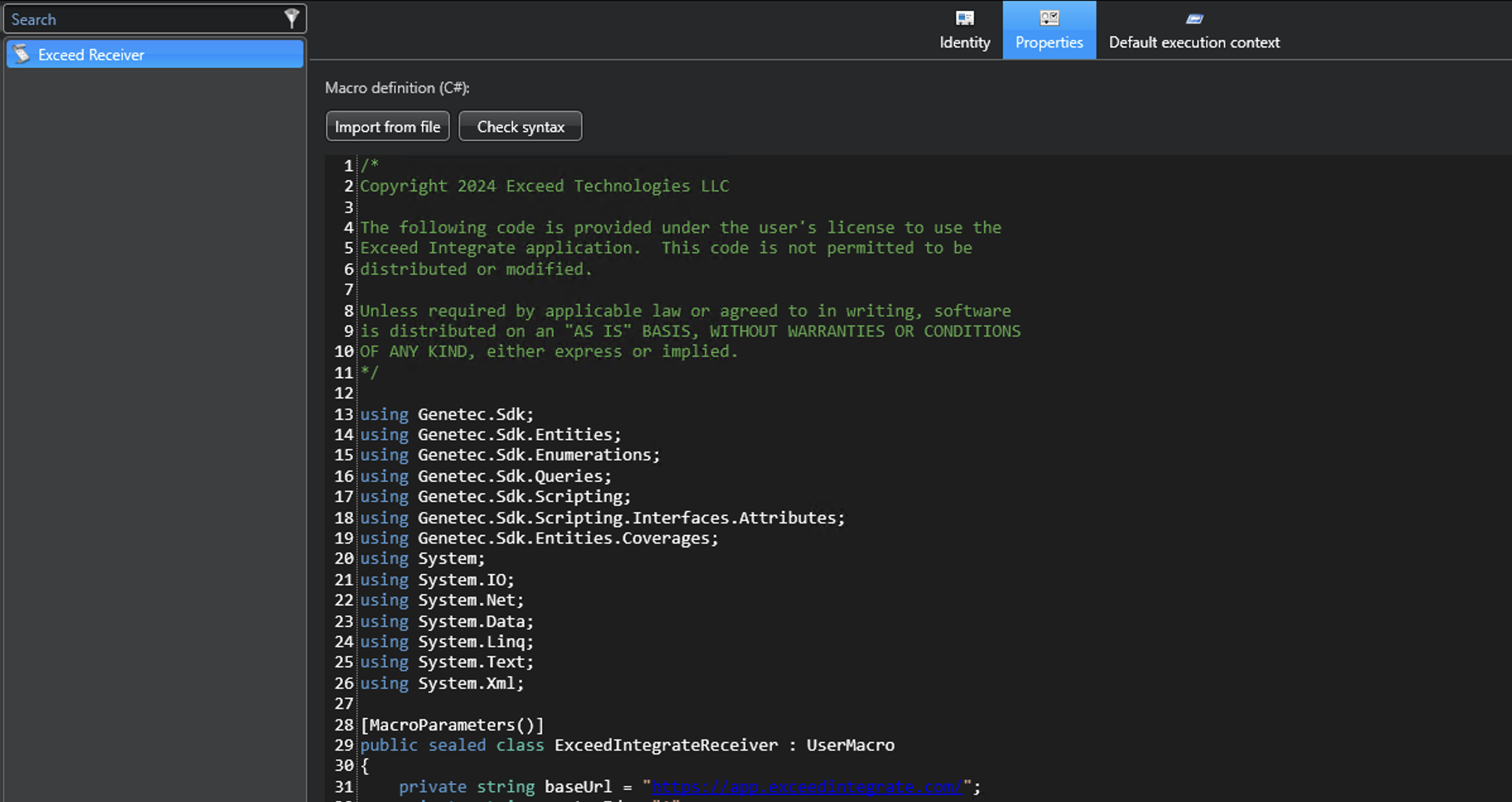Click the macro scroll icon beside Exceed Receiver
Viewport: 1512px width, 802px height.
(21, 54)
